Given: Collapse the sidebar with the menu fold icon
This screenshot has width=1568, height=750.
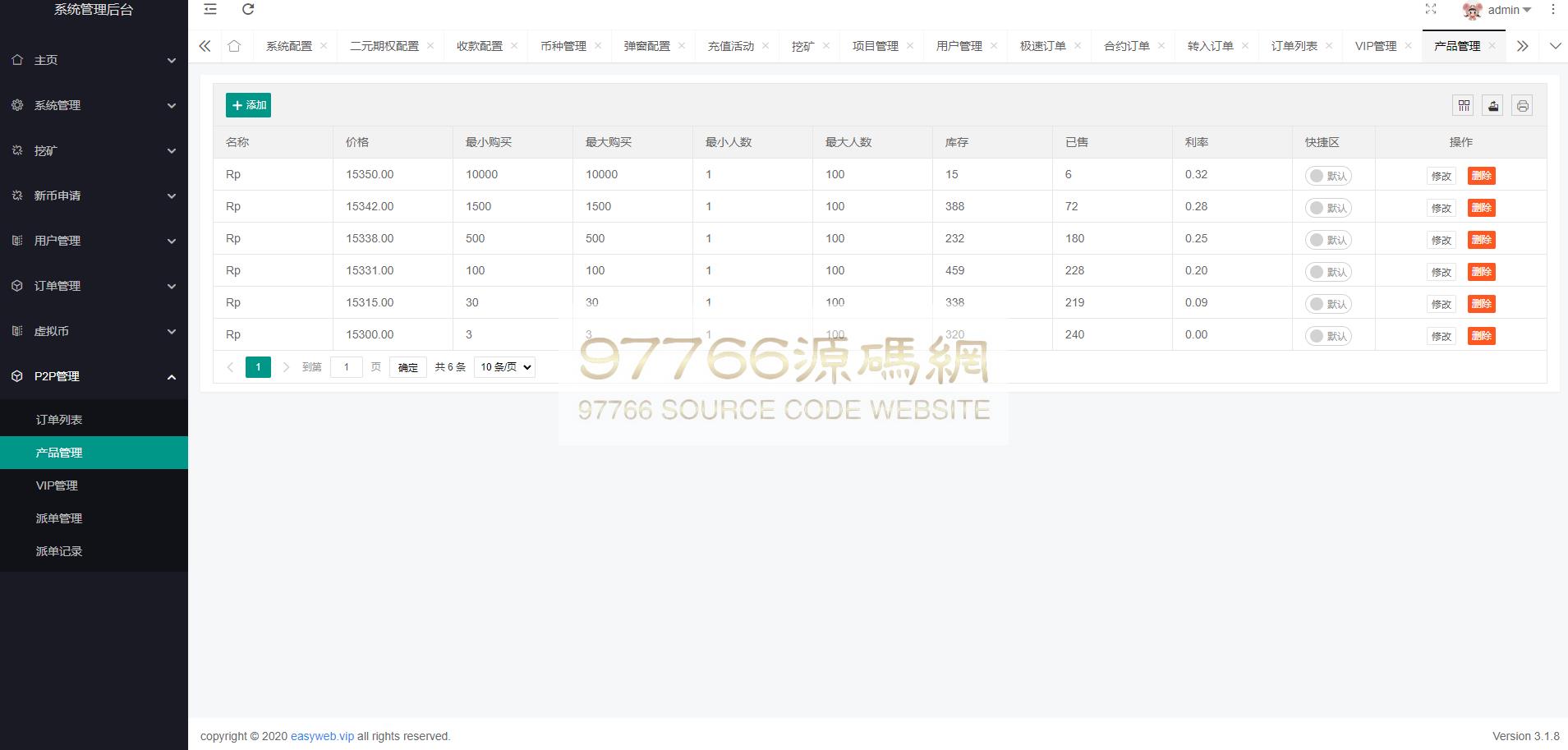Looking at the screenshot, I should coord(210,10).
